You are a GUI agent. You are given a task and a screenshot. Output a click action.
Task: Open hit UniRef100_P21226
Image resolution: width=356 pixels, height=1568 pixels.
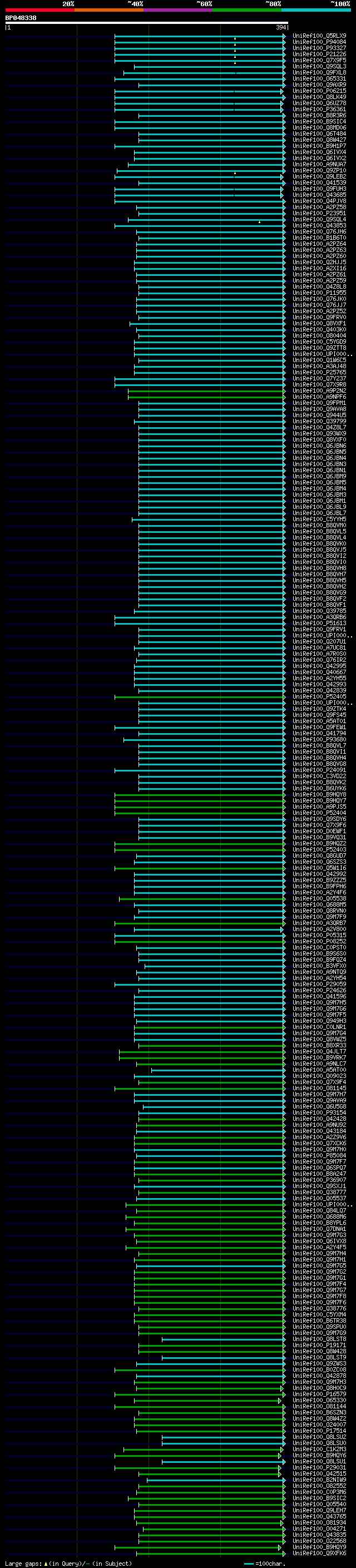click(x=319, y=54)
